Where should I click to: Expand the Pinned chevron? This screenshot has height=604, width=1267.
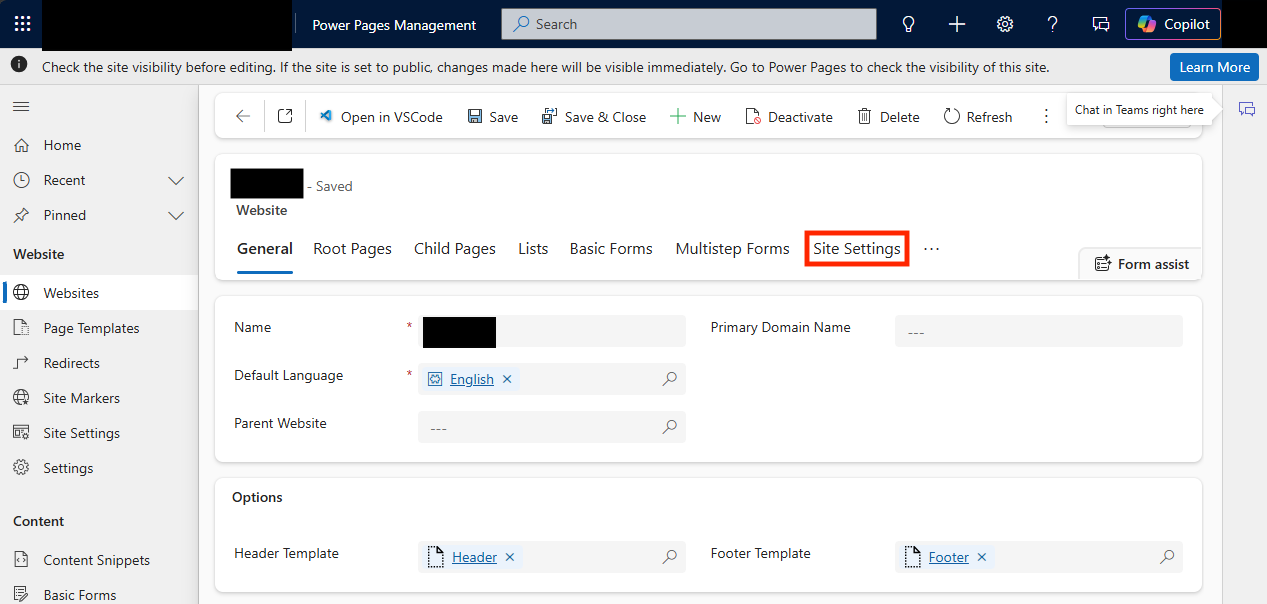(x=176, y=216)
